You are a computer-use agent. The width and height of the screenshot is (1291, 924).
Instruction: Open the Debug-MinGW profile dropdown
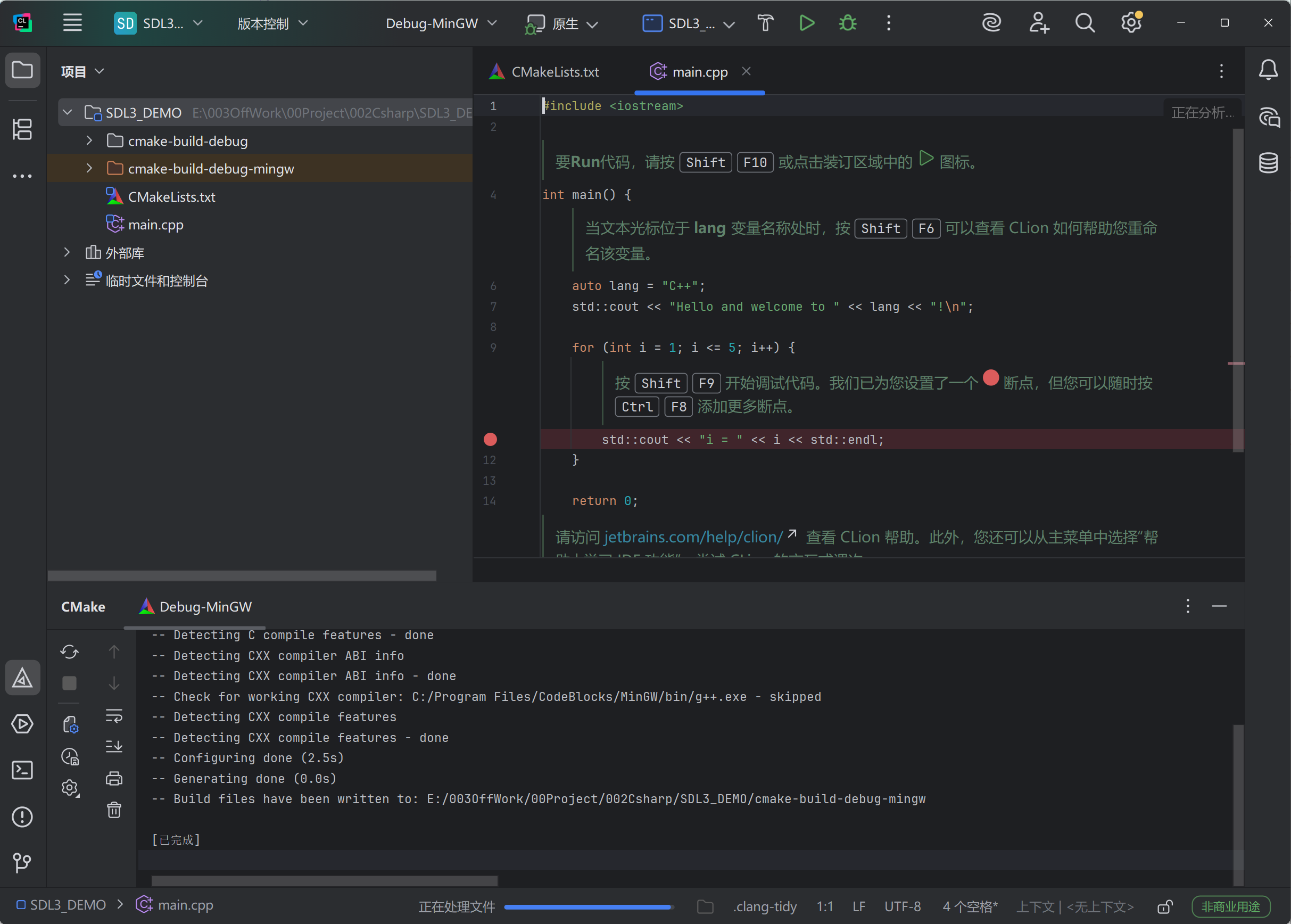tap(441, 23)
